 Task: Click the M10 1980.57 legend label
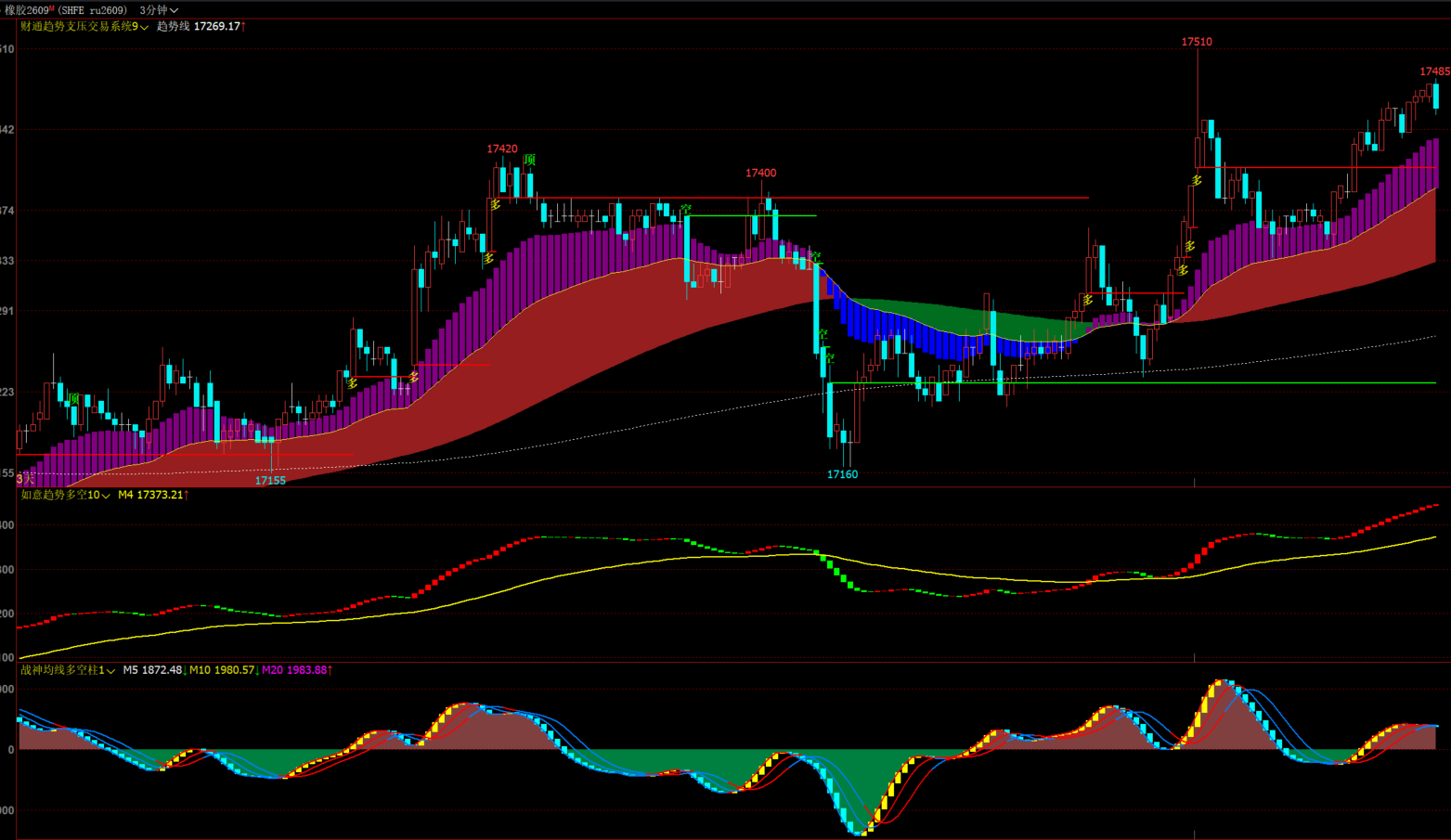[222, 670]
